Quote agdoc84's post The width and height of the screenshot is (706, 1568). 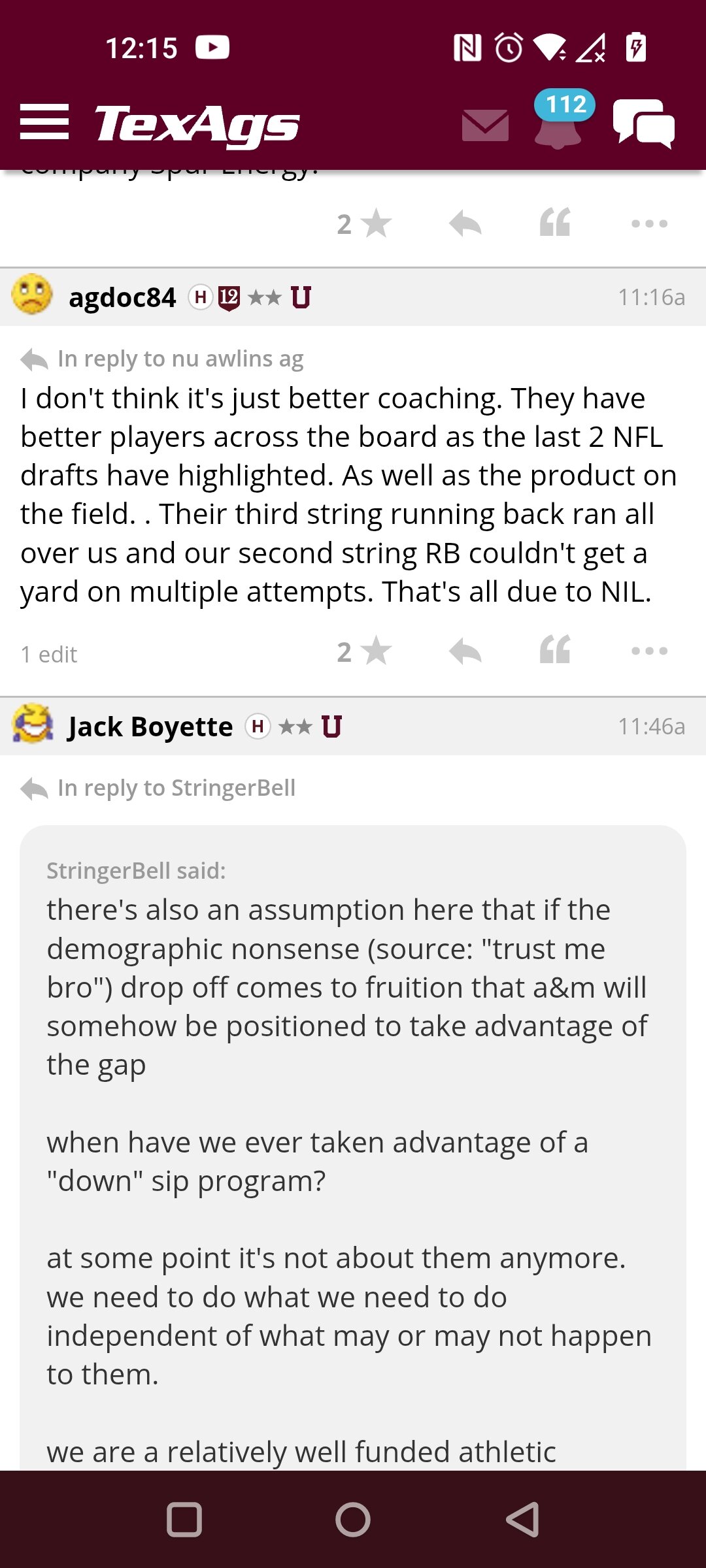pyautogui.click(x=555, y=650)
